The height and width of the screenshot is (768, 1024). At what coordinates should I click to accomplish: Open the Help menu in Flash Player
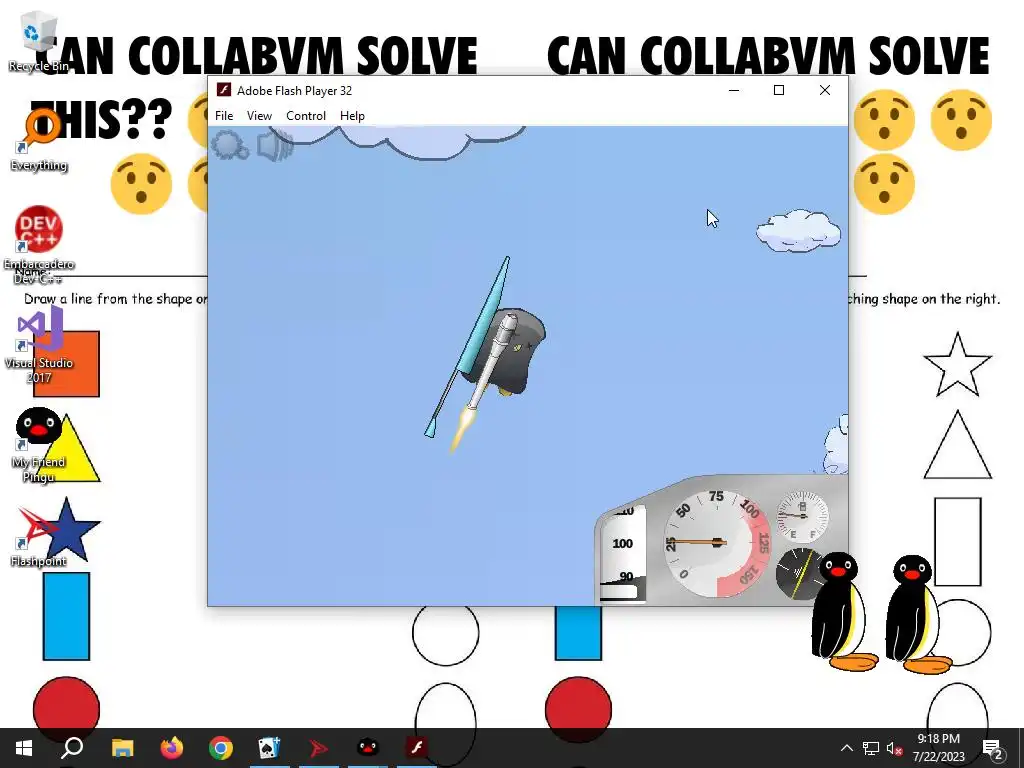point(352,116)
